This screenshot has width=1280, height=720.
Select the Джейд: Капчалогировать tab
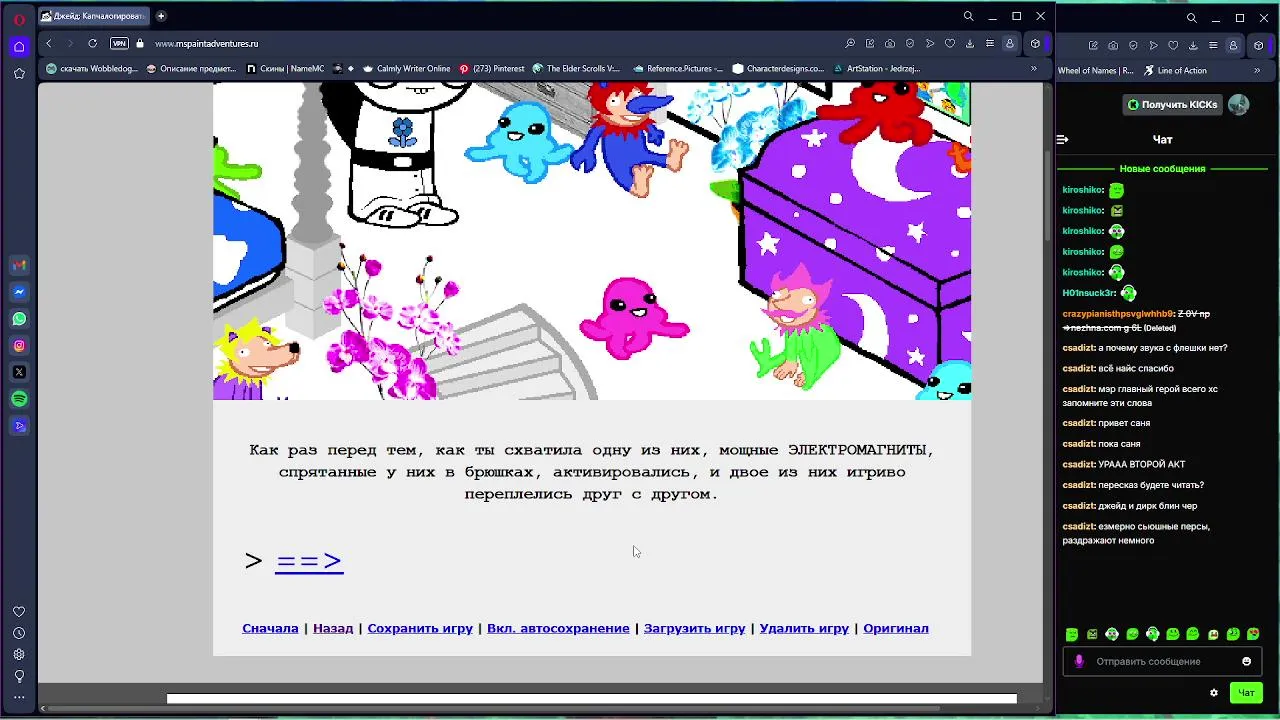tap(94, 16)
